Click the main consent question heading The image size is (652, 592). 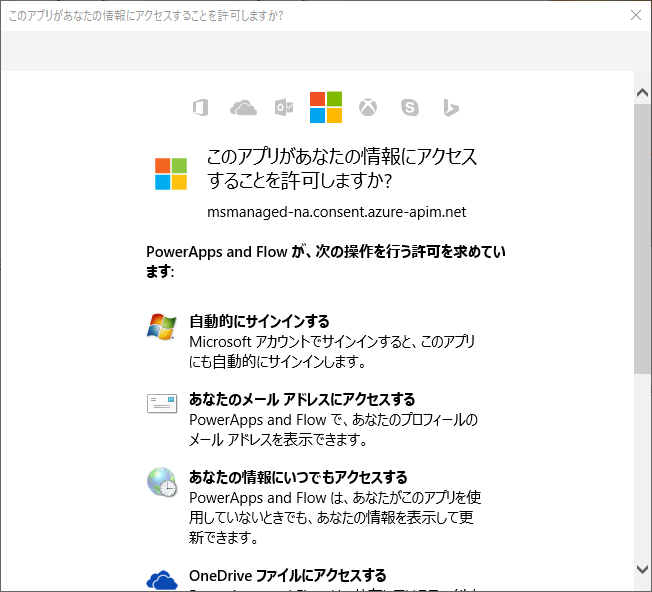[x=341, y=168]
